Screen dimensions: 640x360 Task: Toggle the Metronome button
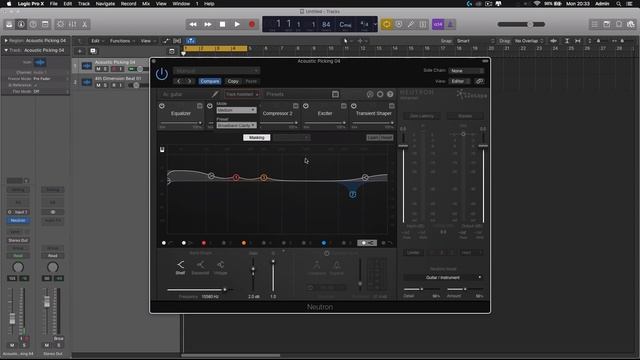pos(450,24)
